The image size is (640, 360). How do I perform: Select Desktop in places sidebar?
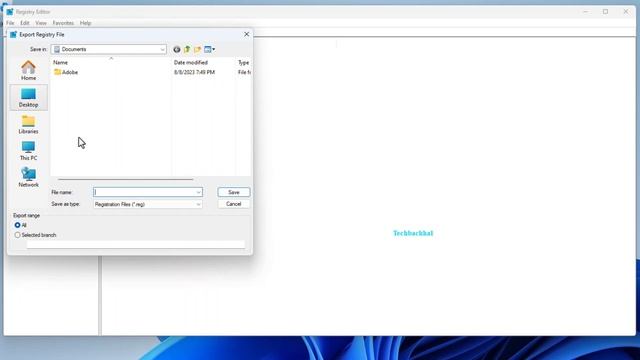(x=28, y=98)
